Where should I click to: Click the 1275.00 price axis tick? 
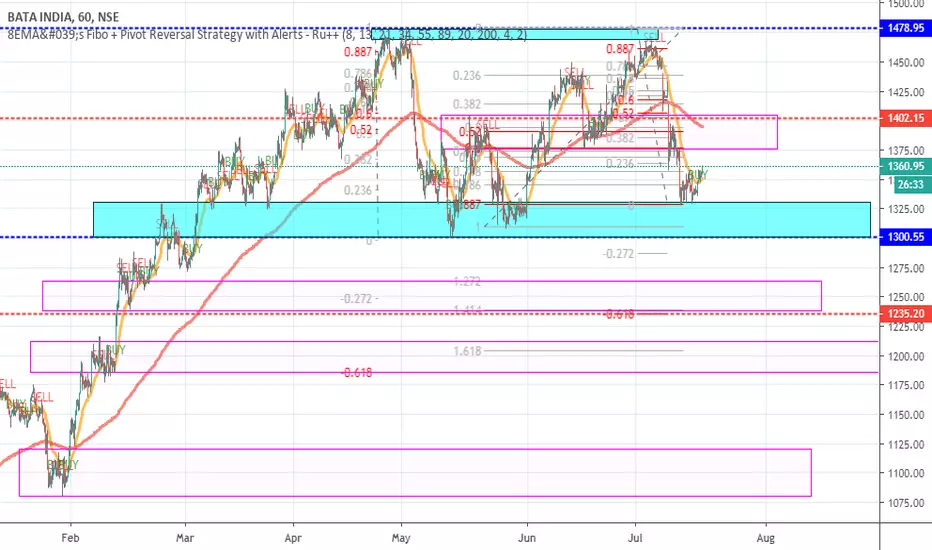click(906, 268)
